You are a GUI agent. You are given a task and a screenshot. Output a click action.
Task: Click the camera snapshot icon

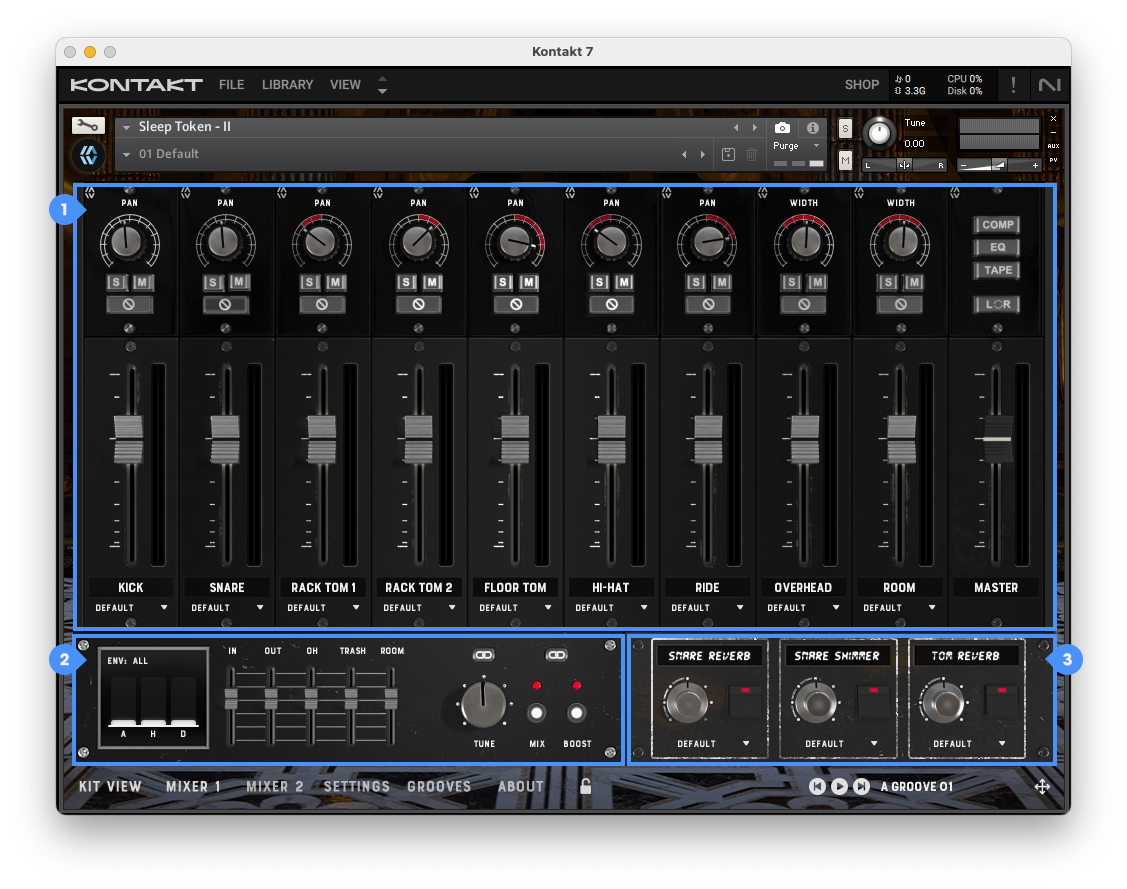[783, 128]
